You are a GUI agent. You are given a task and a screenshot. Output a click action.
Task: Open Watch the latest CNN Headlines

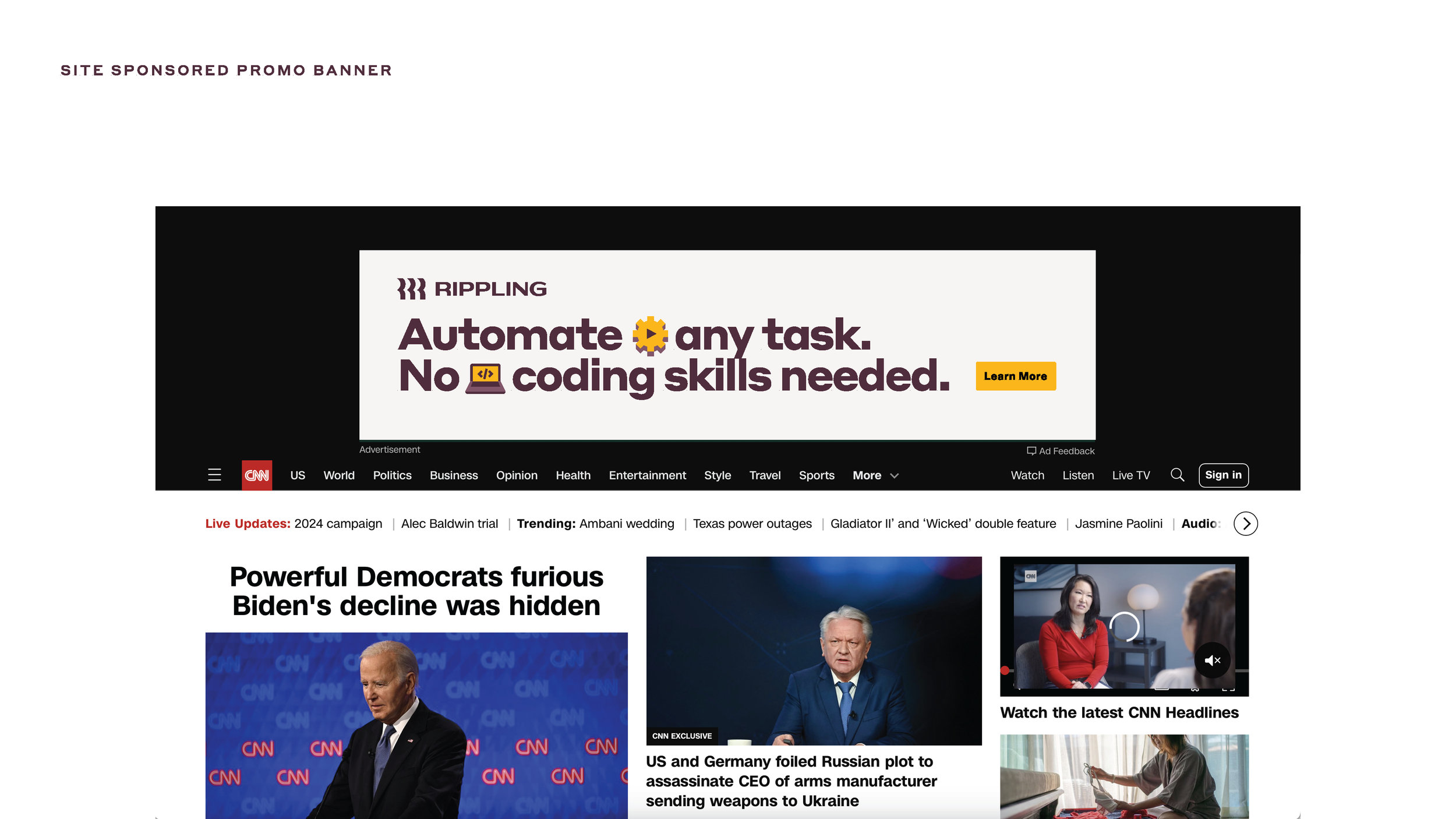pyautogui.click(x=1119, y=712)
